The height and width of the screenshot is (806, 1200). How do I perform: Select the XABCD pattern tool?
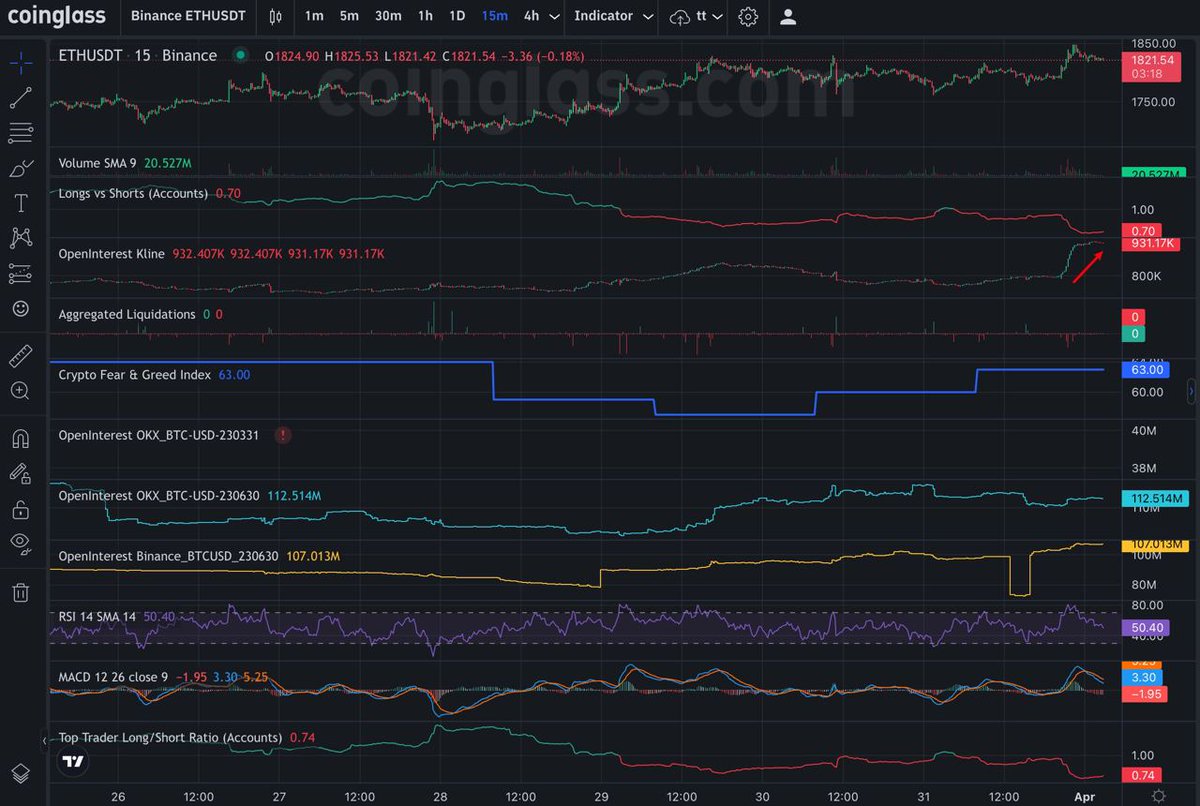coord(21,237)
